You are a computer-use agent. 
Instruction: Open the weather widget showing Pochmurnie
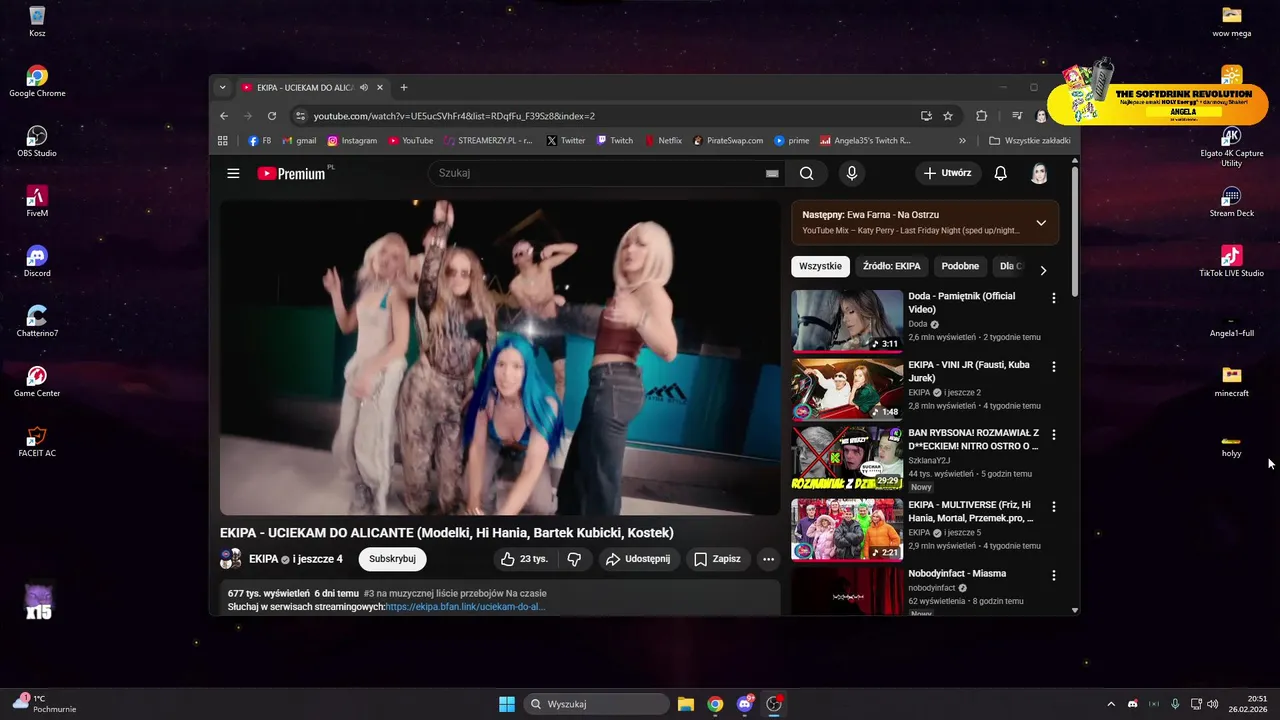click(44, 704)
